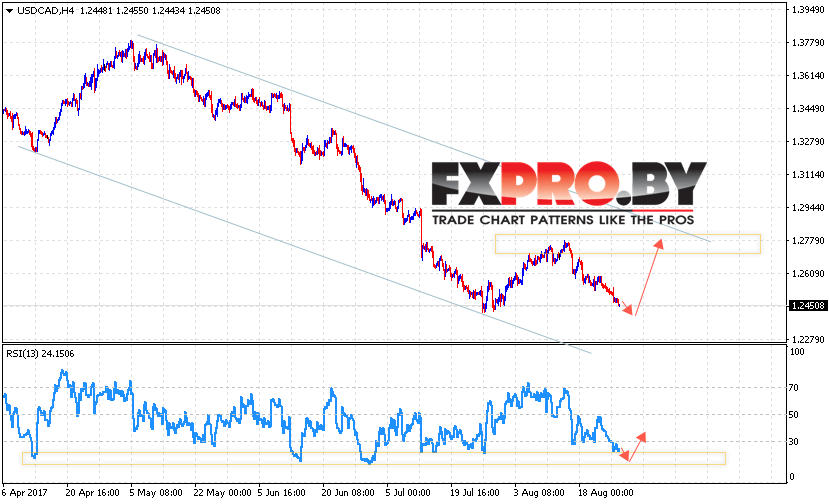Click the 20 Apr 16:00 time label
This screenshot has width=829, height=504.
[93, 493]
